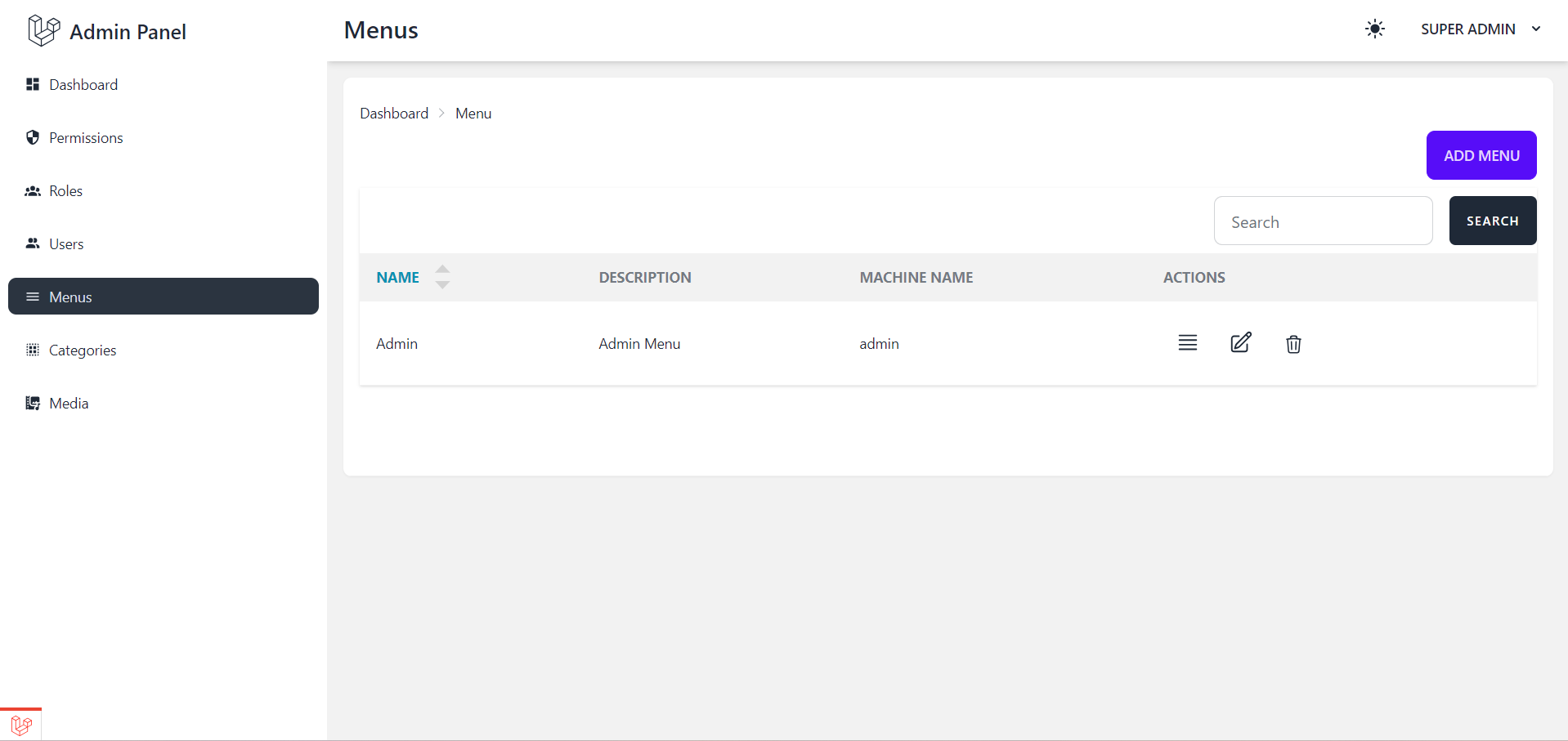Click the Users people icon
Viewport: 1568px width, 741px height.
[x=33, y=243]
